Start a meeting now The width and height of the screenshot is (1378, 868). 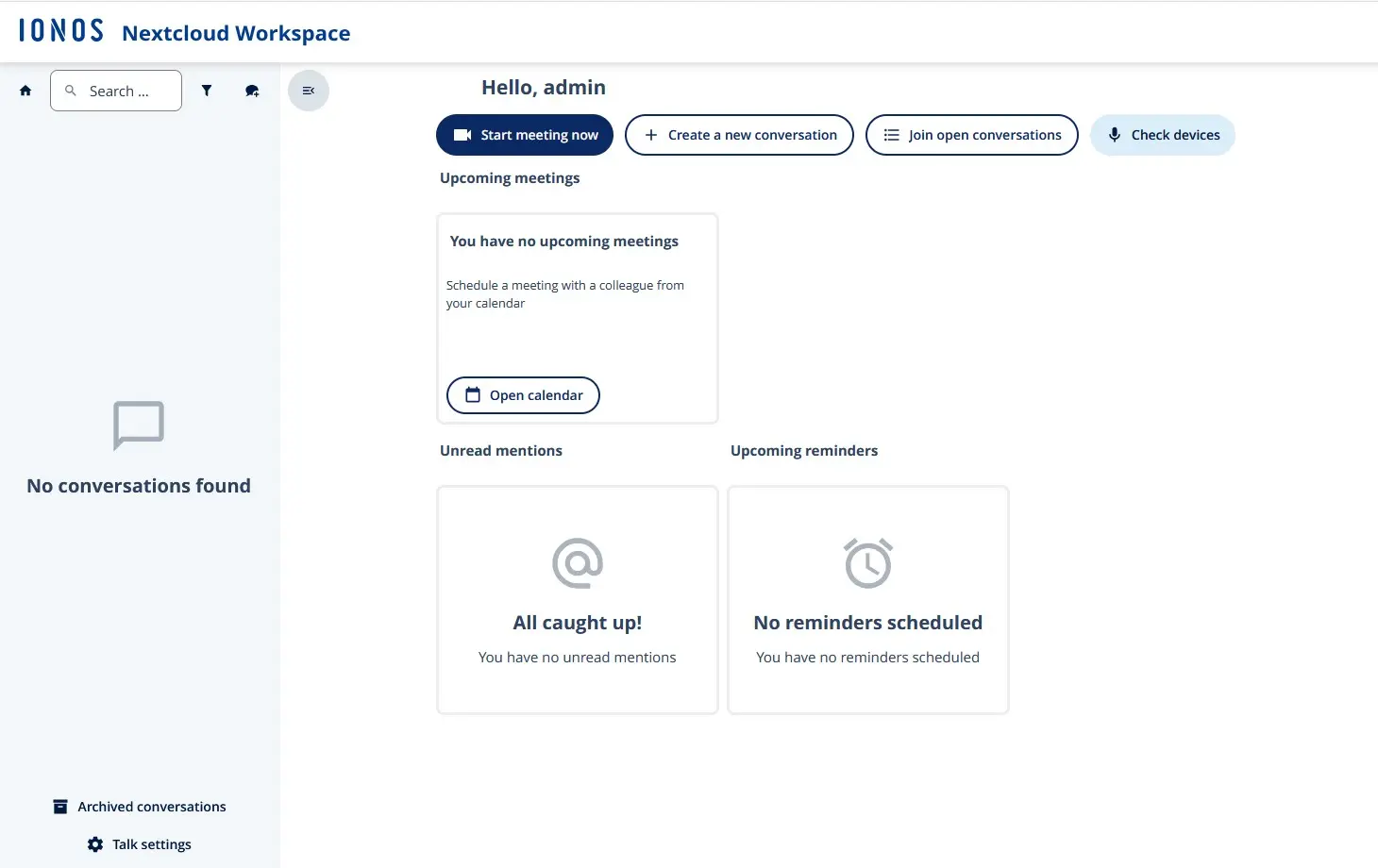[x=524, y=134]
